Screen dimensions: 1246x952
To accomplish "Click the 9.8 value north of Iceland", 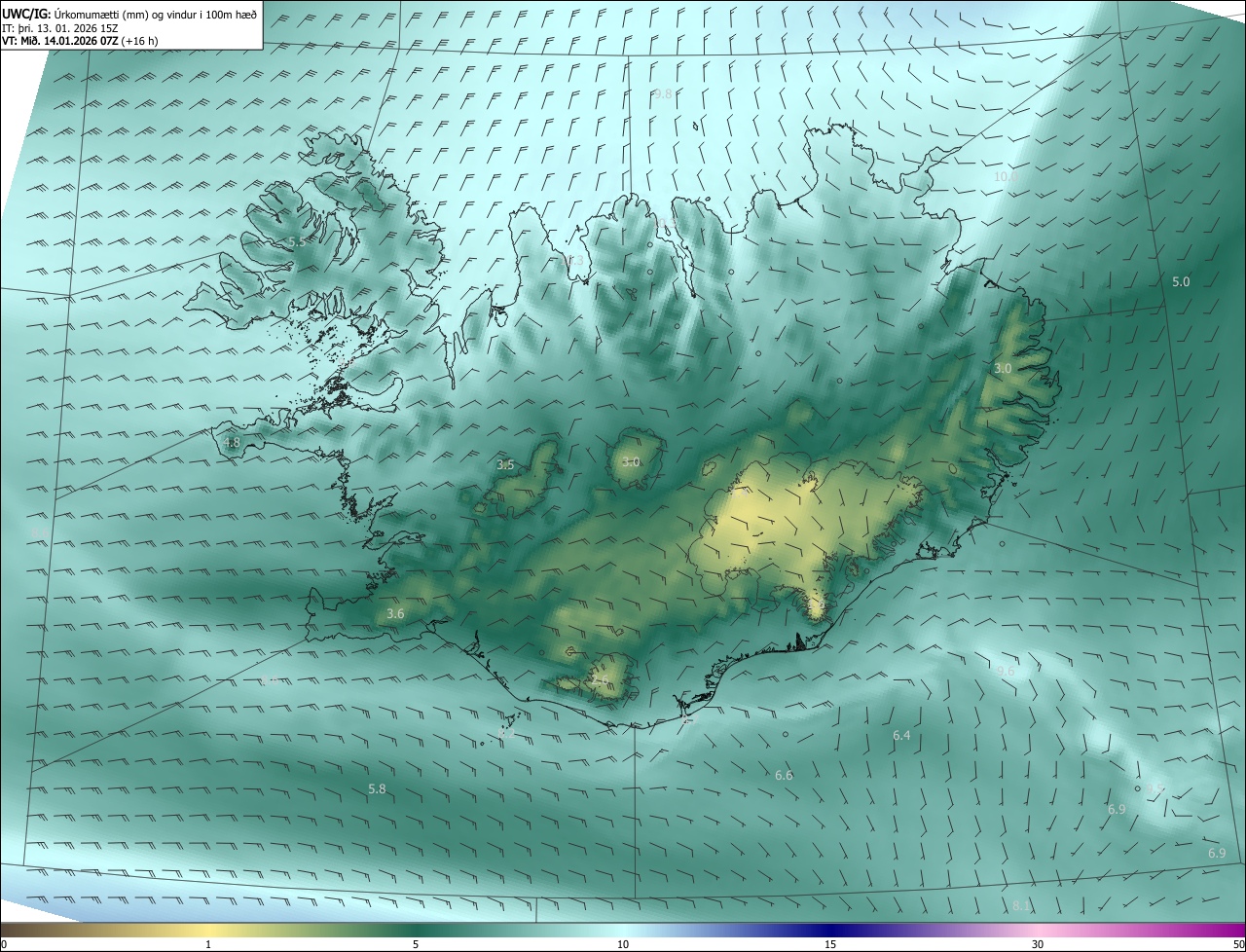I will pyautogui.click(x=663, y=93).
